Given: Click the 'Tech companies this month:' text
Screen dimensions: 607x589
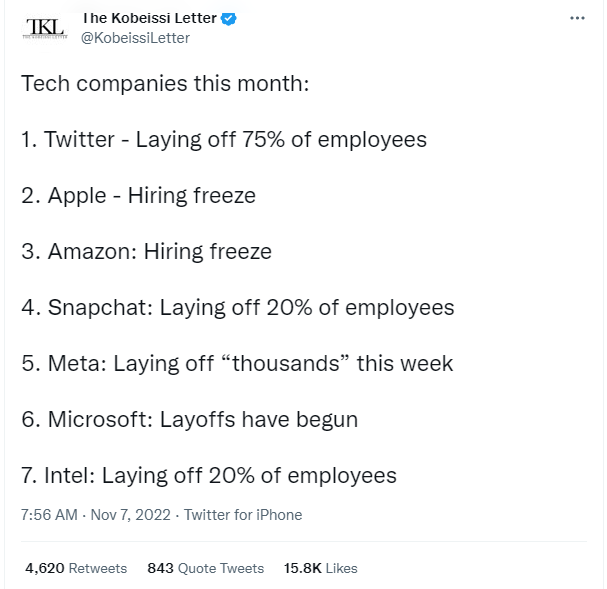Looking at the screenshot, I should click(165, 83).
